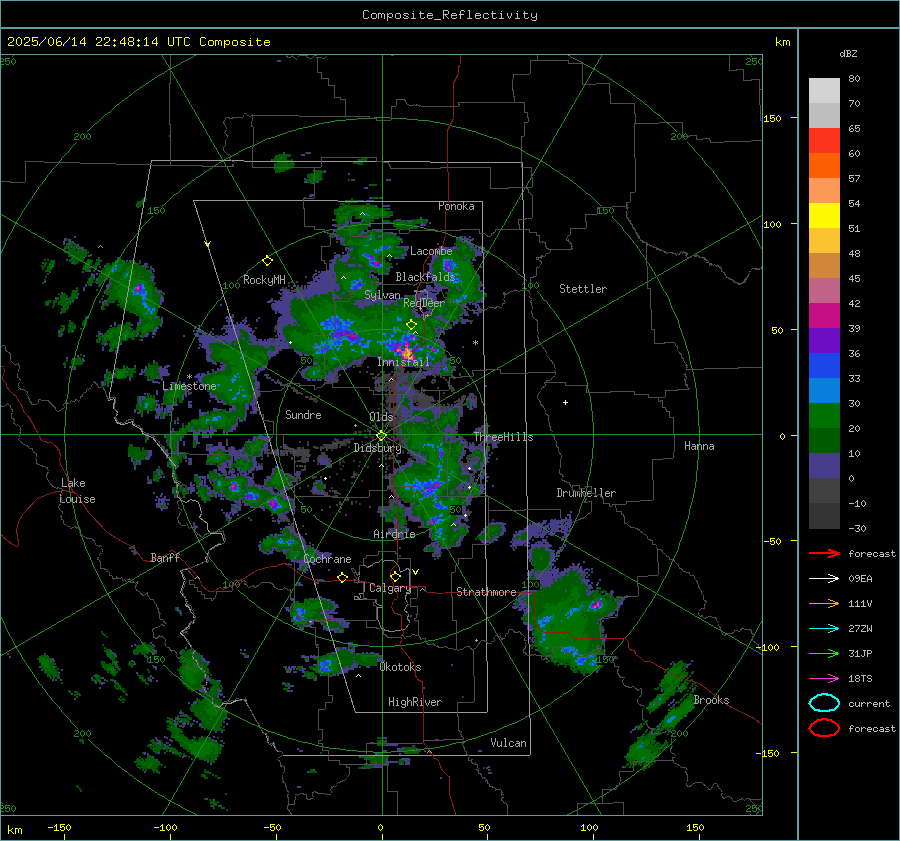The width and height of the screenshot is (900, 841).
Task: Click the Composite_Reflectivity title text
Action: (450, 15)
